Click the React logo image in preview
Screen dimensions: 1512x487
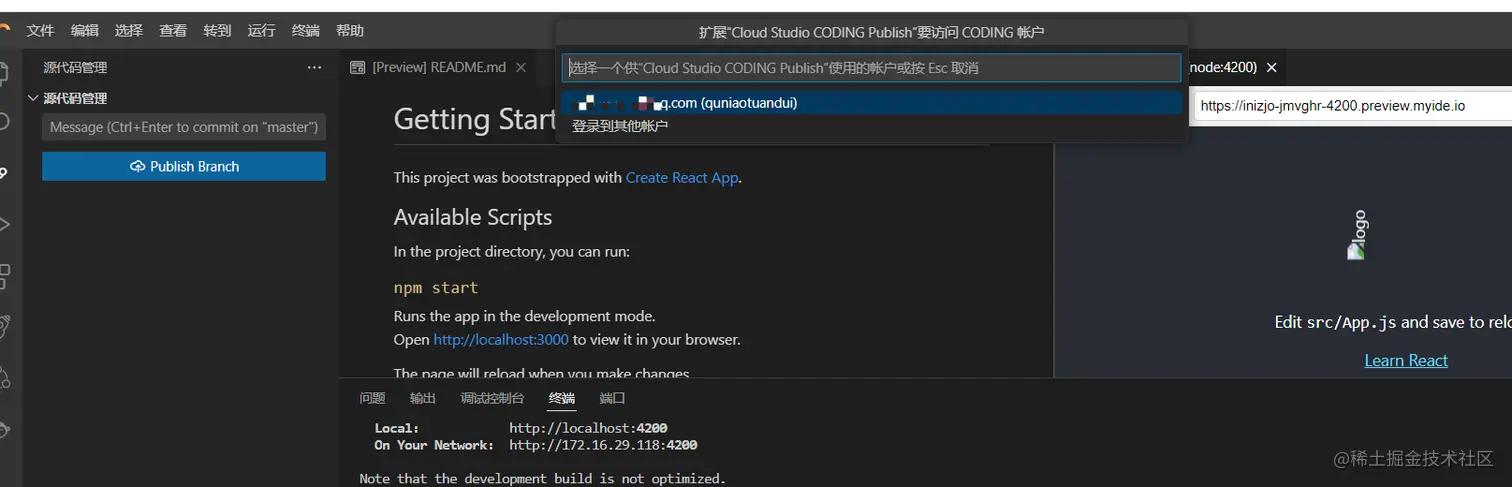[1357, 236]
